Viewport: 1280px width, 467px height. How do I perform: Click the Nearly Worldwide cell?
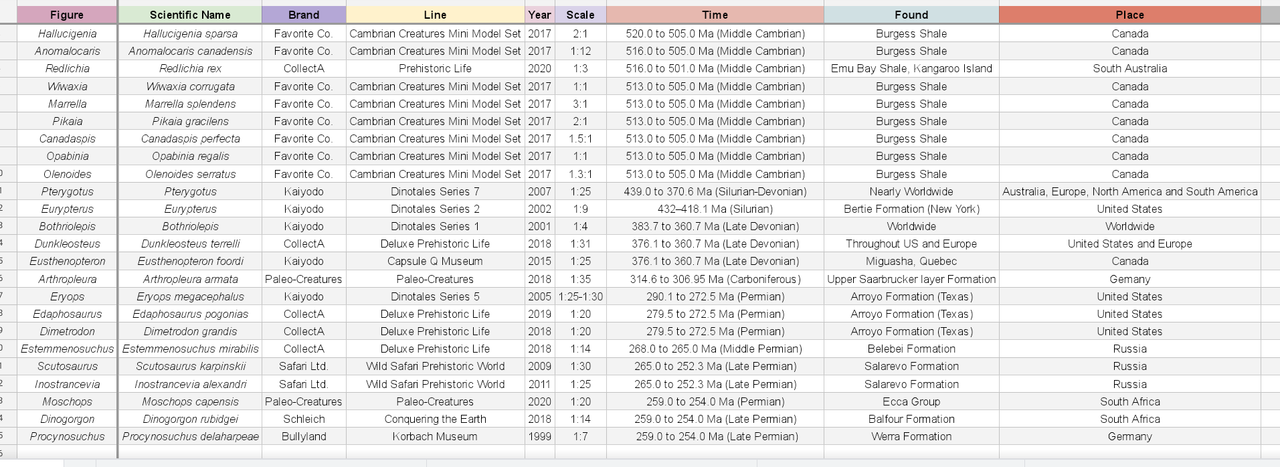[911, 191]
